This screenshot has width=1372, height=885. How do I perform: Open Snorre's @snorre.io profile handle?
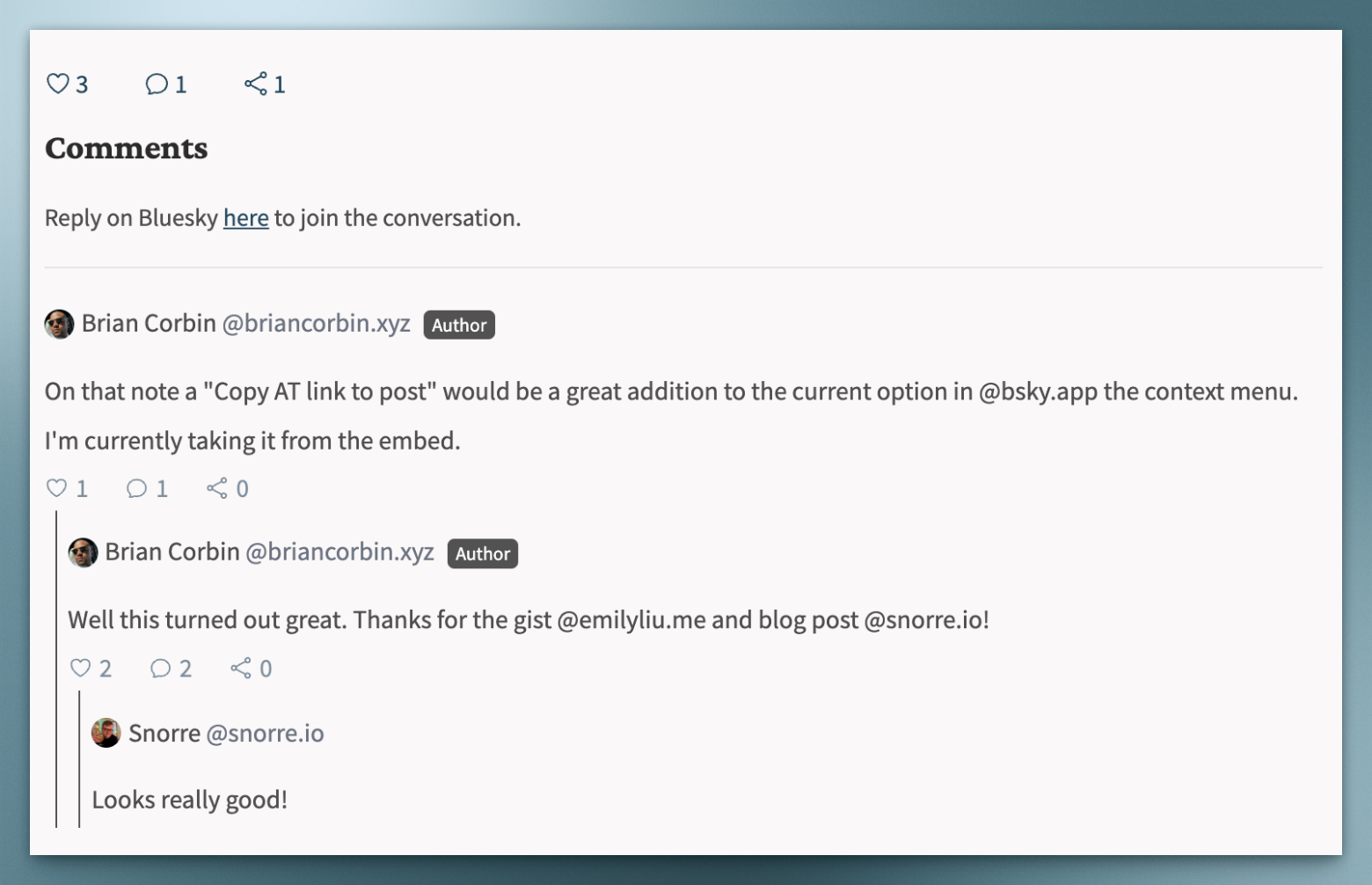pyautogui.click(x=265, y=734)
